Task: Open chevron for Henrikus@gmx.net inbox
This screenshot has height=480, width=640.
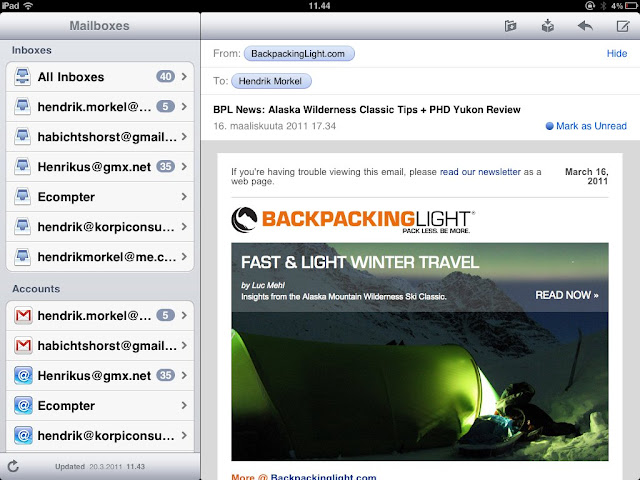Action: click(x=184, y=167)
